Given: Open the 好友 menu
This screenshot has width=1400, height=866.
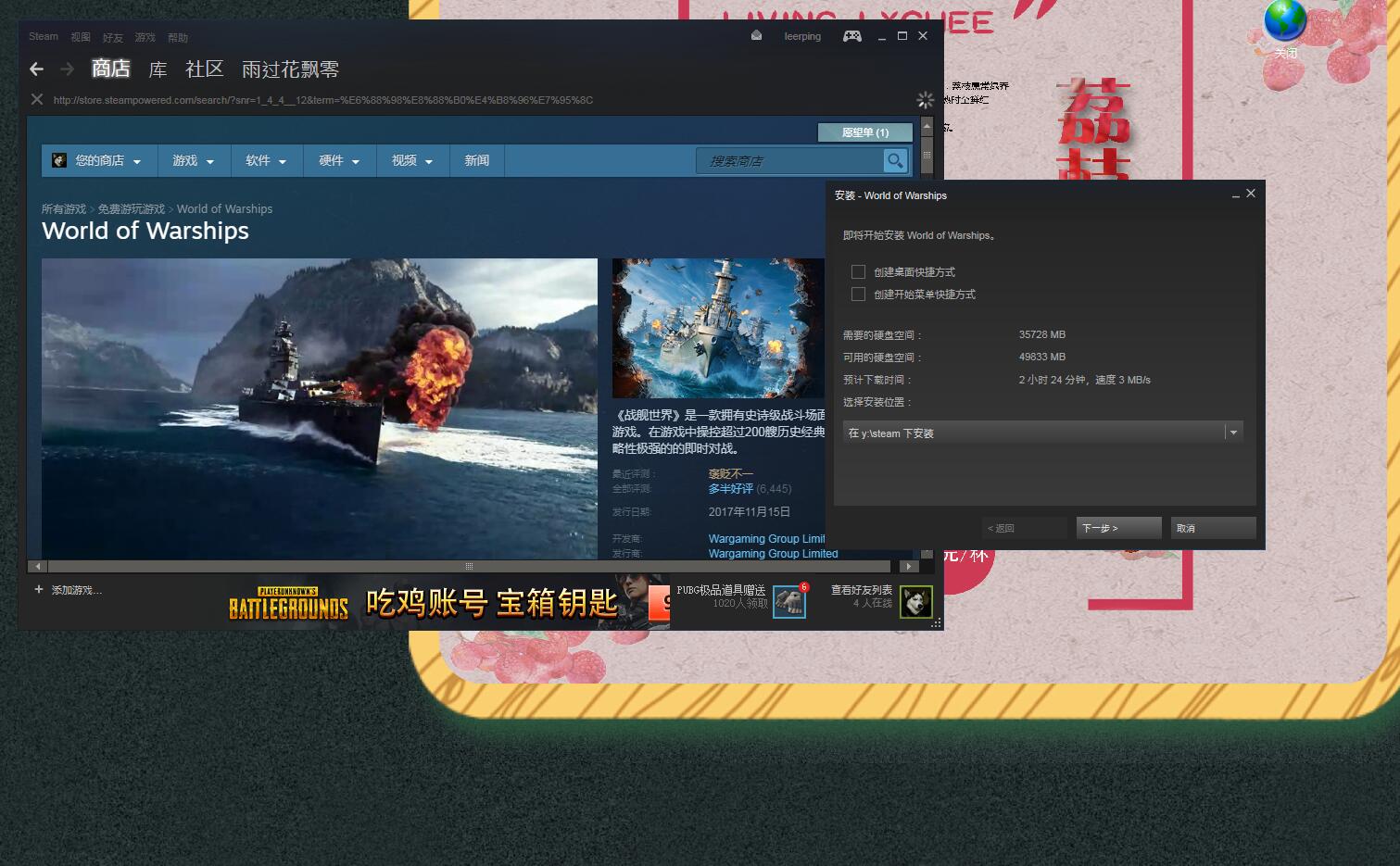Looking at the screenshot, I should tap(113, 37).
